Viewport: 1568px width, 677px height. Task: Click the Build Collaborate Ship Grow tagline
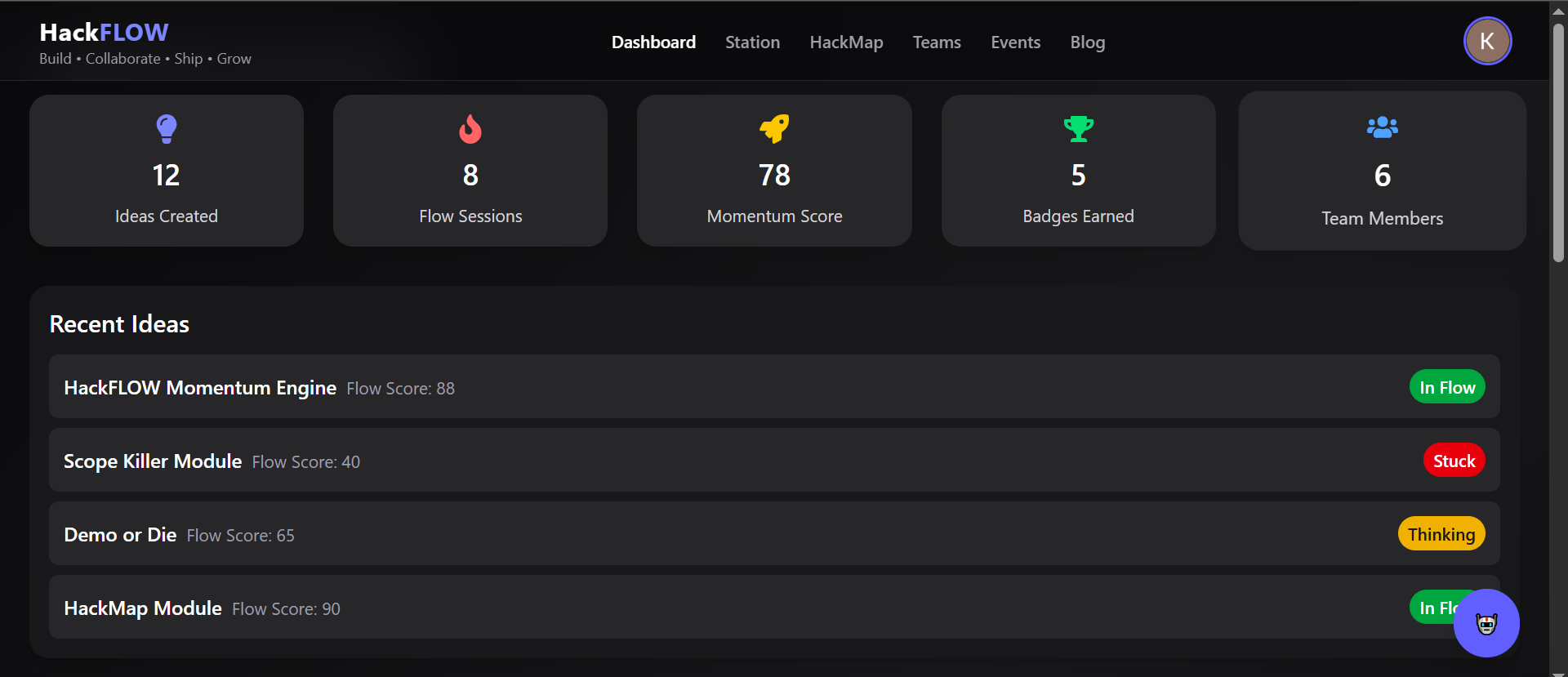(145, 59)
